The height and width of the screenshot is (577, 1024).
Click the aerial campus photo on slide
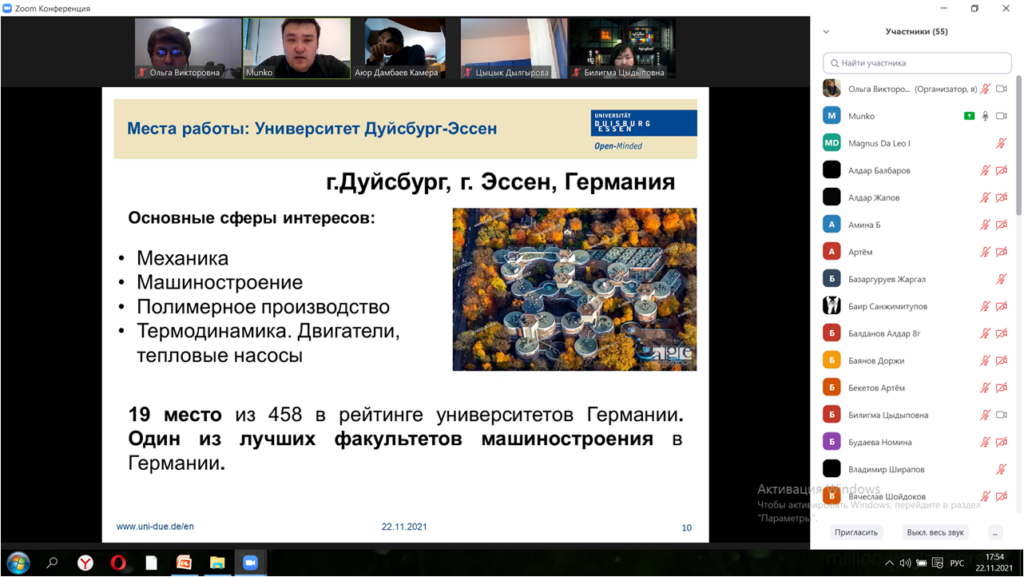coord(575,289)
